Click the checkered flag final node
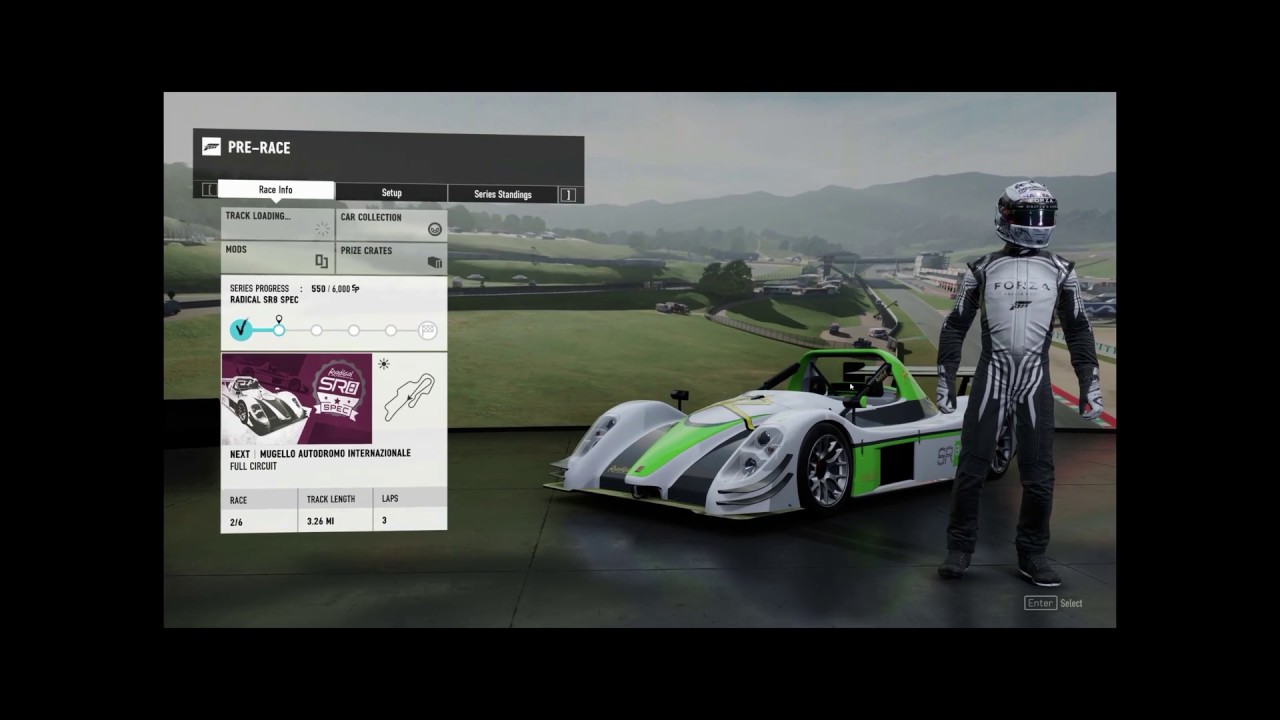1280x720 pixels. pyautogui.click(x=427, y=330)
